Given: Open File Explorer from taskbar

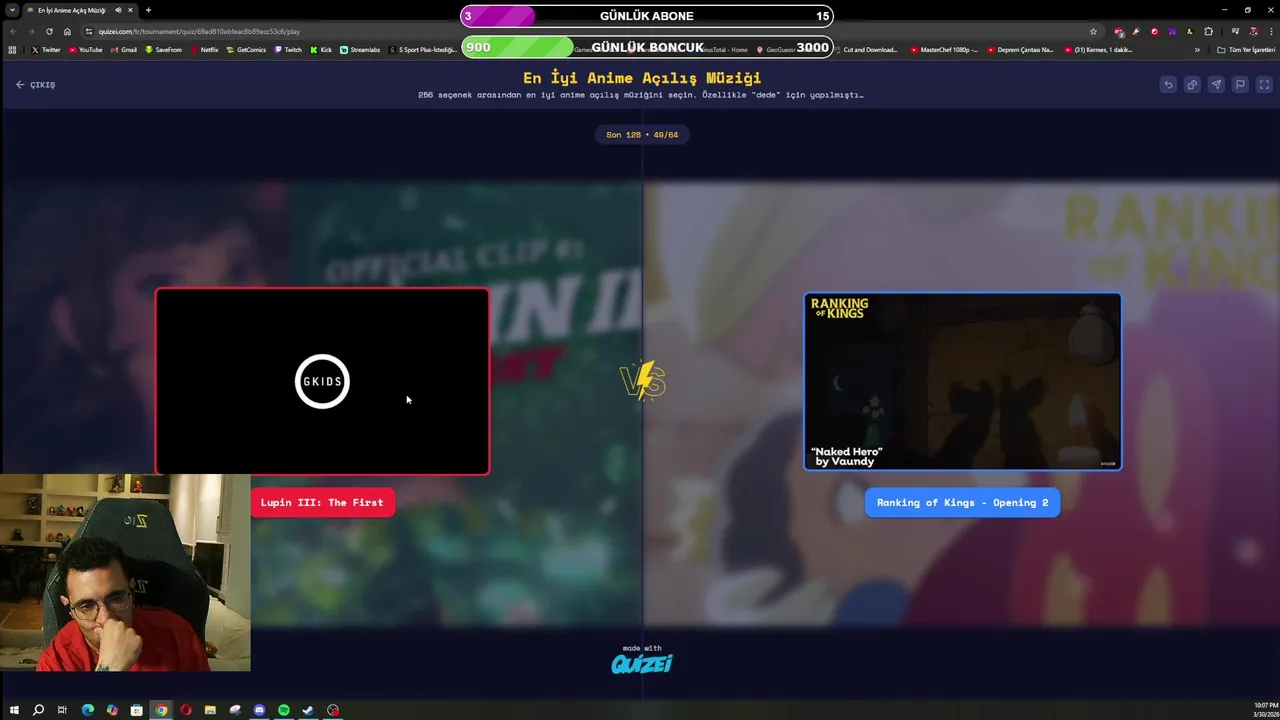Looking at the screenshot, I should coord(210,710).
